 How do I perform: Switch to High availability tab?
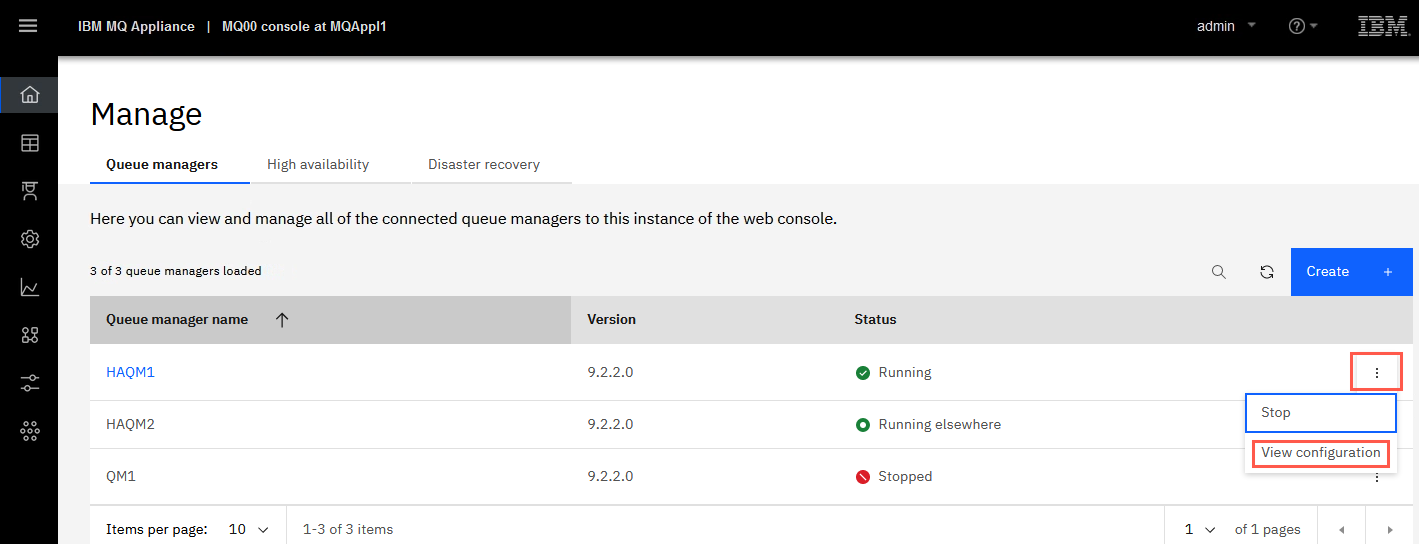click(x=318, y=164)
